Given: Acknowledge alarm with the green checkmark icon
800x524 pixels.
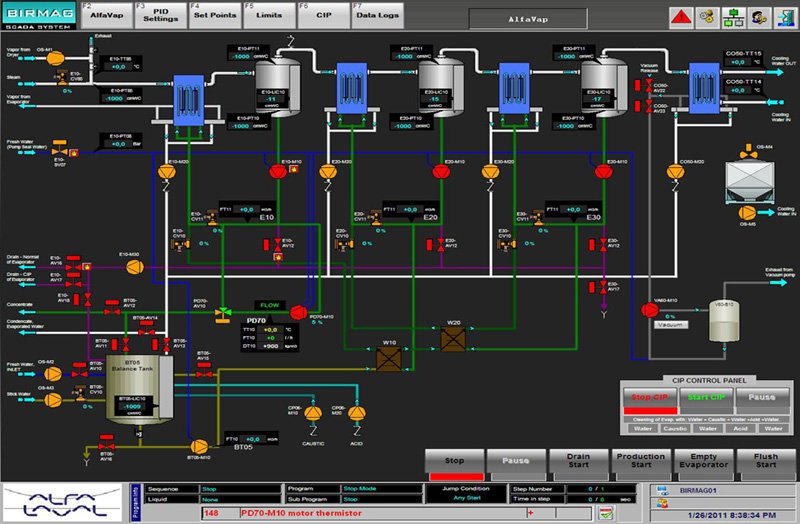Looking at the screenshot, I should 606,513.
